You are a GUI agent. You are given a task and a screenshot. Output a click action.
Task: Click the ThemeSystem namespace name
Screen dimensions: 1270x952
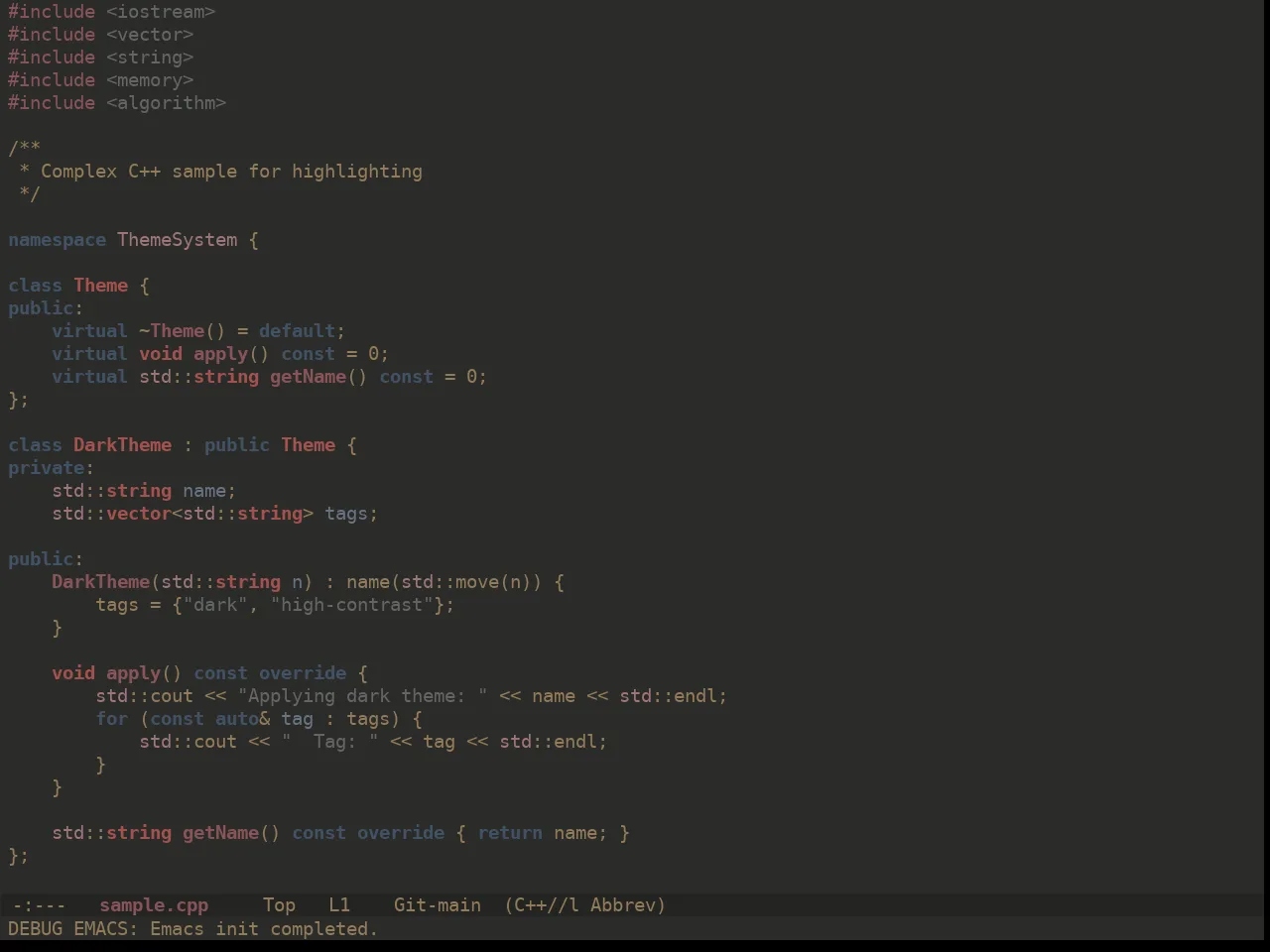point(178,240)
